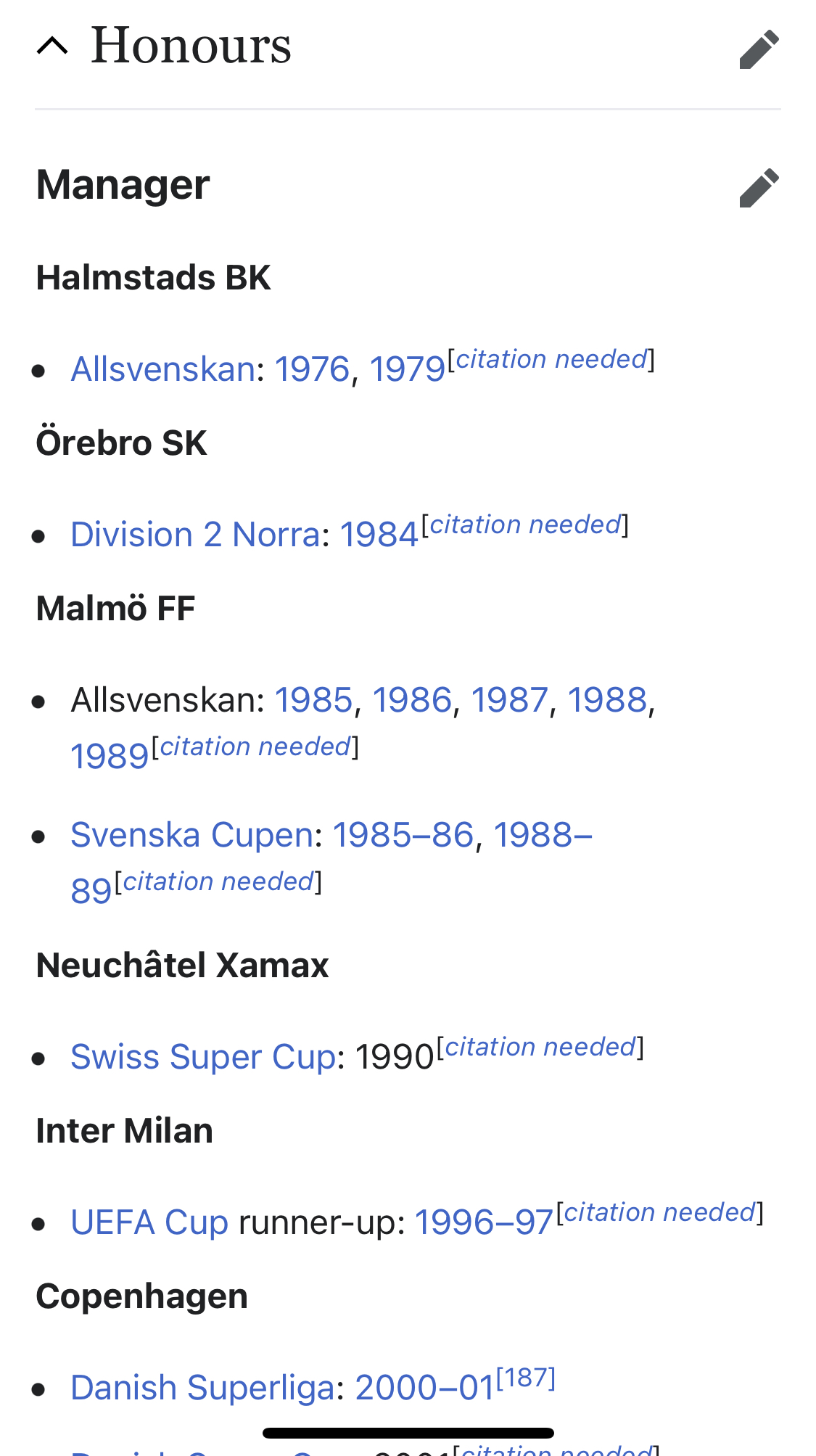Open the Allsvenskan link under Halmstads BK
The width and height of the screenshot is (816, 1456).
pyautogui.click(x=162, y=369)
